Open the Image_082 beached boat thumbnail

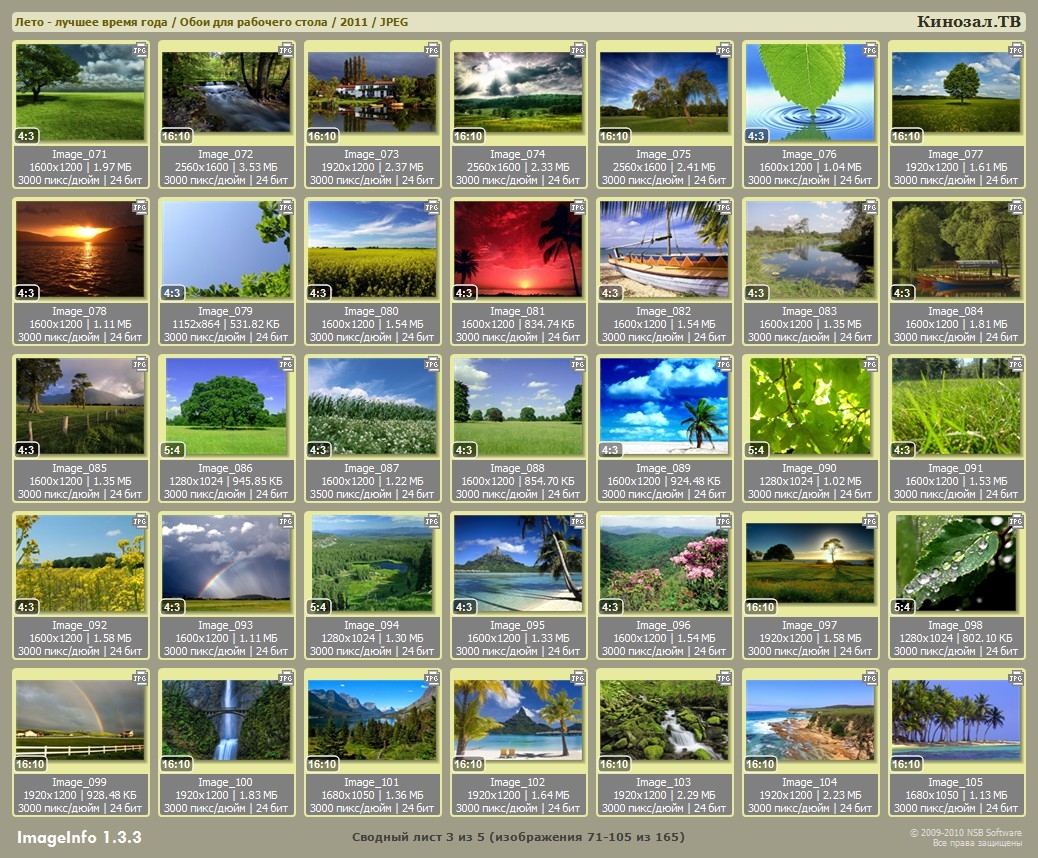coord(664,250)
